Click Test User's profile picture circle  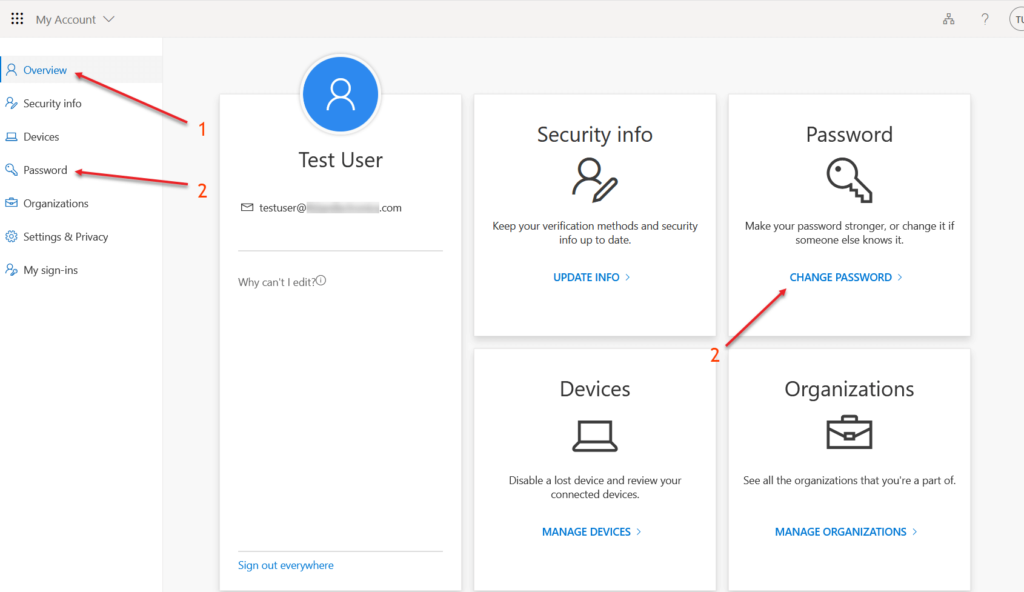[340, 93]
